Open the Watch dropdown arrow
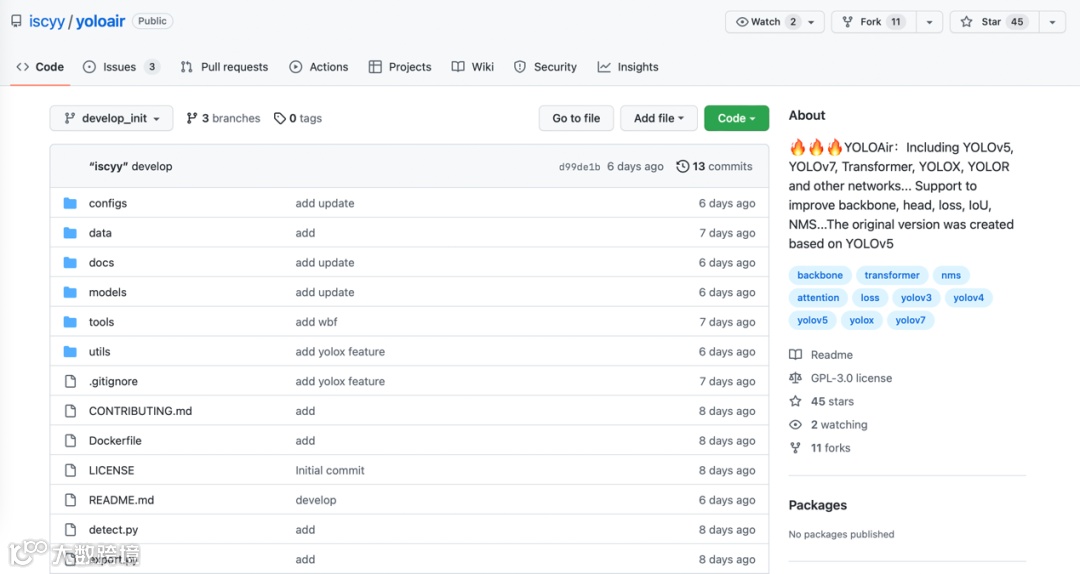 click(811, 22)
